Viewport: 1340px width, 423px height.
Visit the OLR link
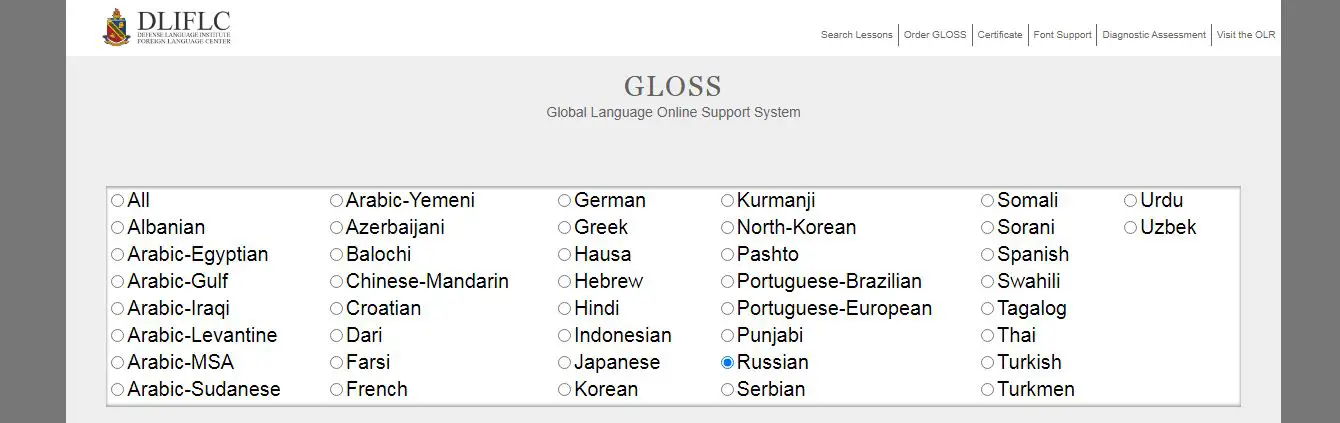click(1246, 35)
